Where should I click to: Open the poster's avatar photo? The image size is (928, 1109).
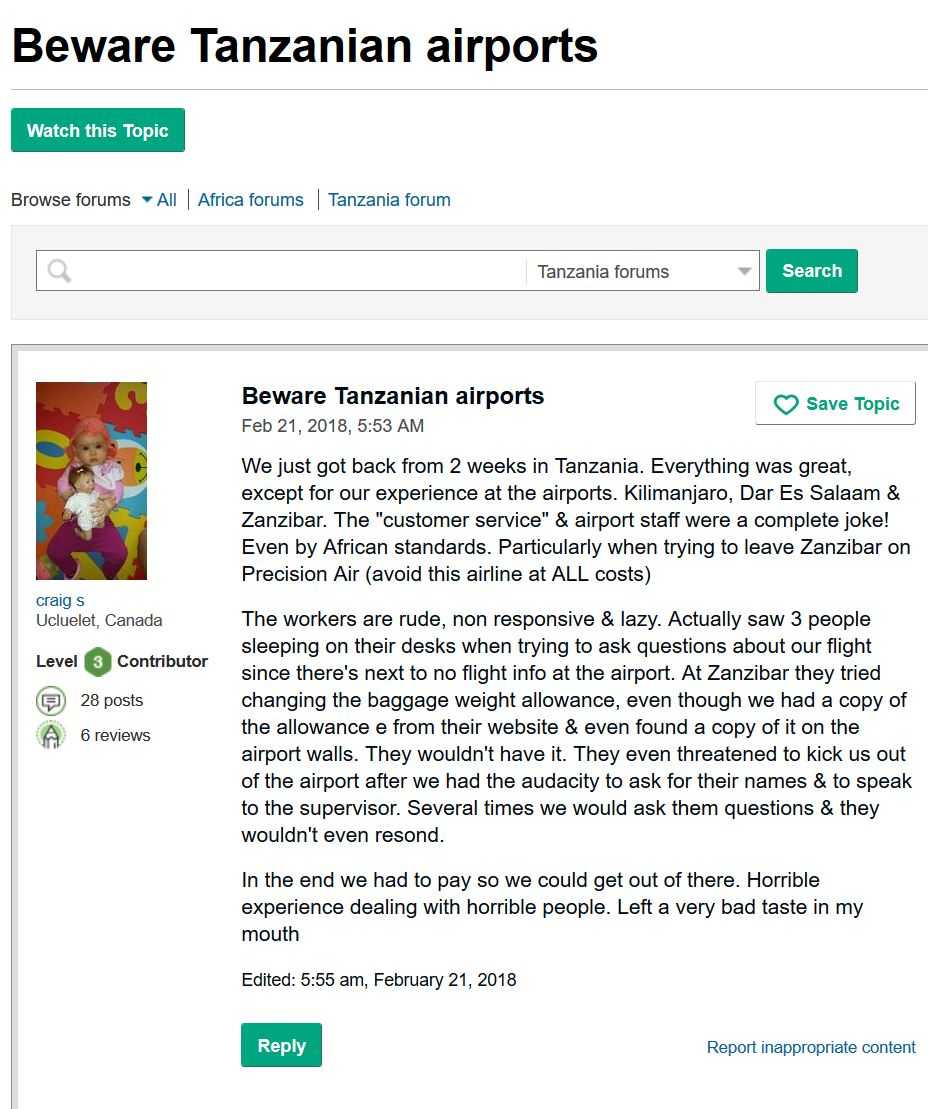[x=91, y=481]
